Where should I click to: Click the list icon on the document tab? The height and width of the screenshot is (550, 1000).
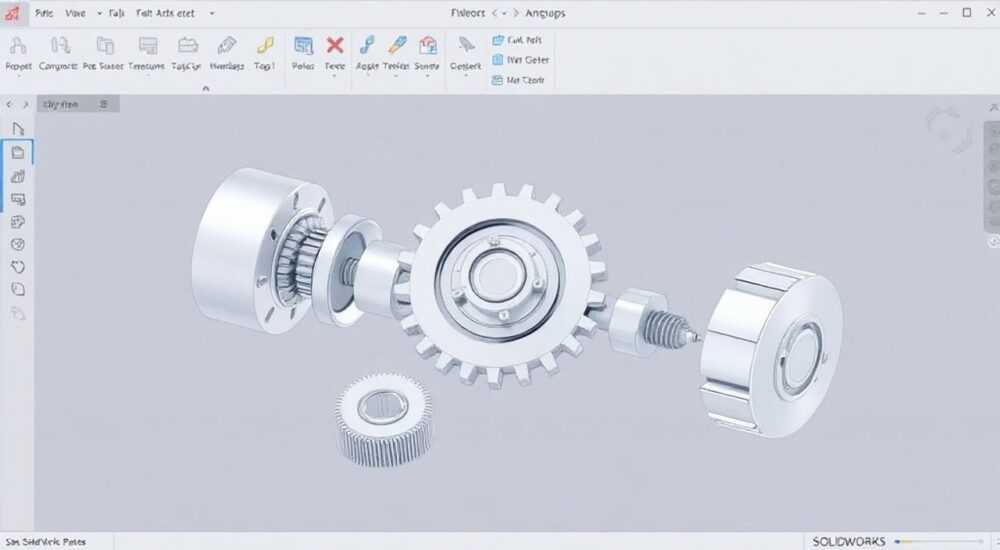(x=104, y=104)
